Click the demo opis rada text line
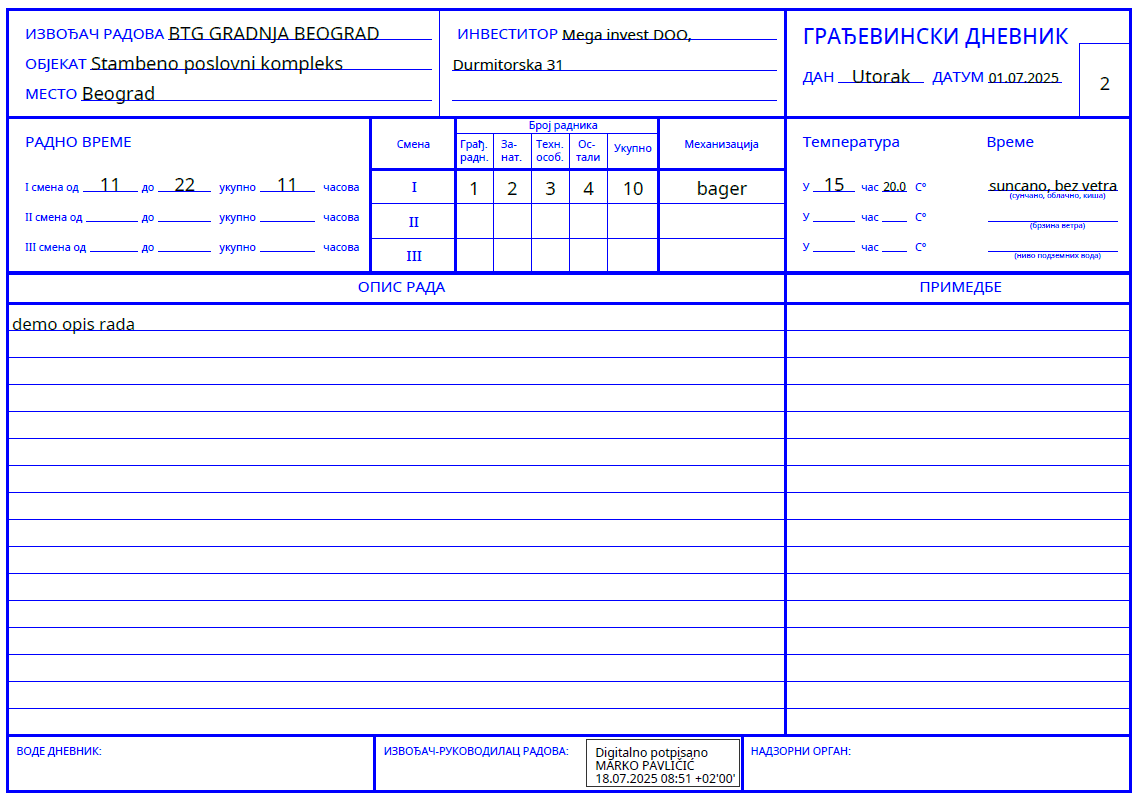This screenshot has height=796, width=1137. 73,324
